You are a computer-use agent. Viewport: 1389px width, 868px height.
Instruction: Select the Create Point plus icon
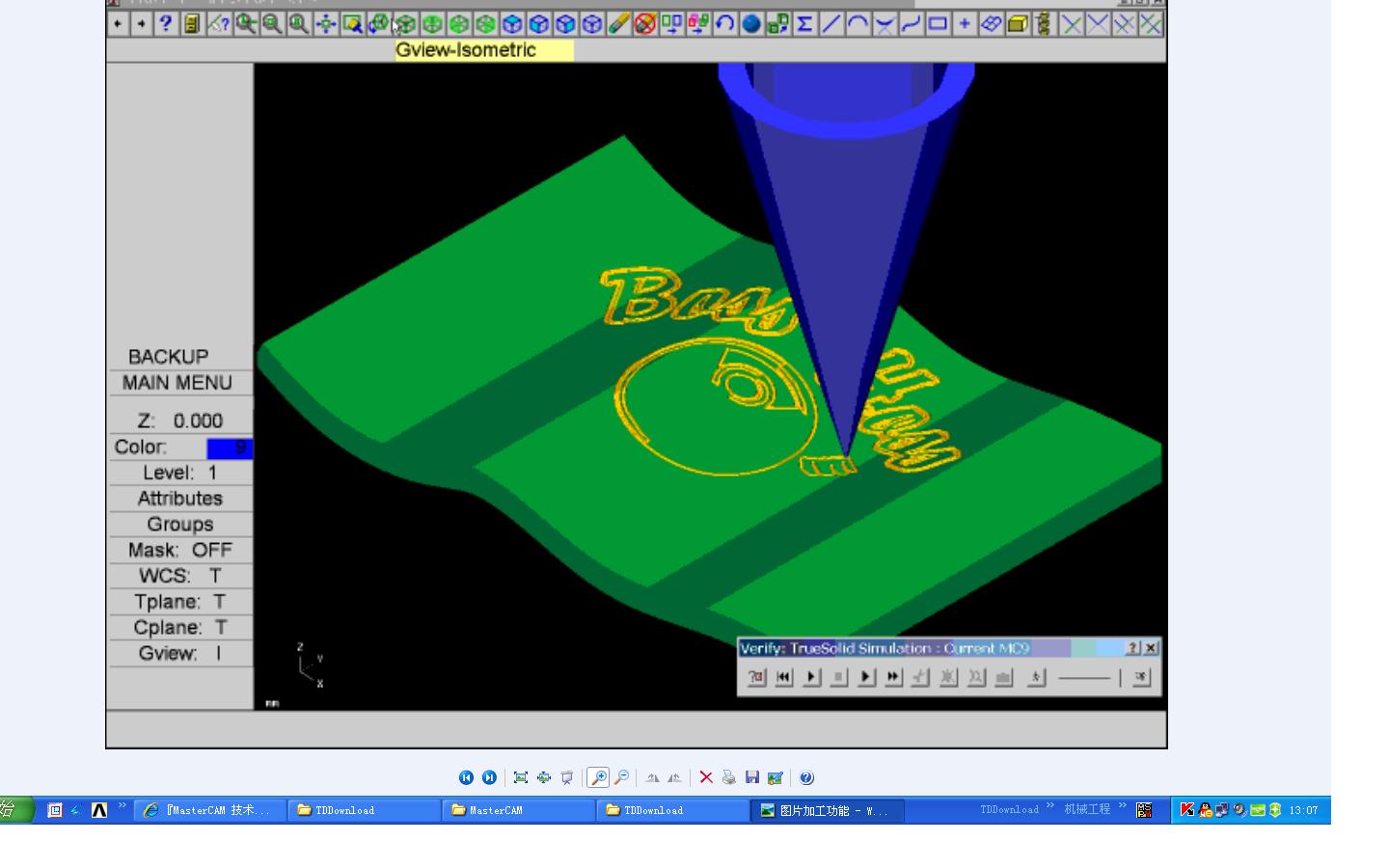[964, 24]
